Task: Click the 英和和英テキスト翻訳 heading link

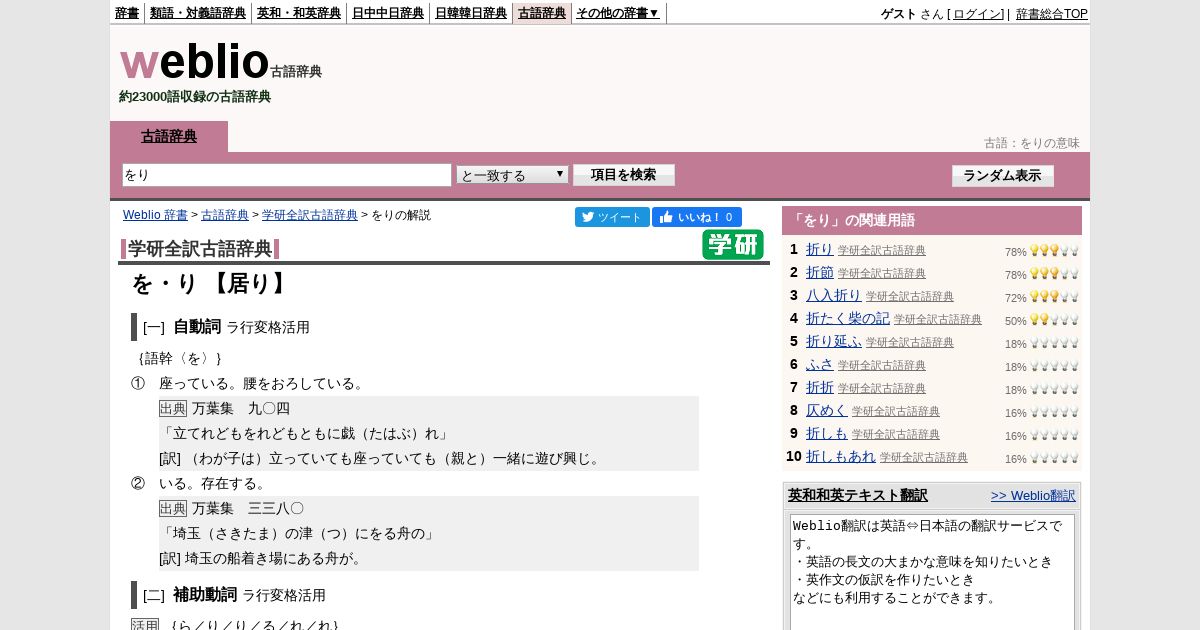Action: (x=858, y=495)
